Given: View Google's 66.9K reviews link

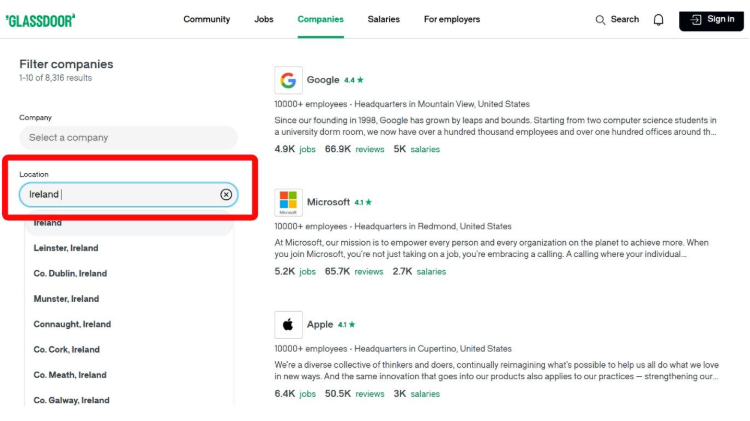Looking at the screenshot, I should coord(354,149).
